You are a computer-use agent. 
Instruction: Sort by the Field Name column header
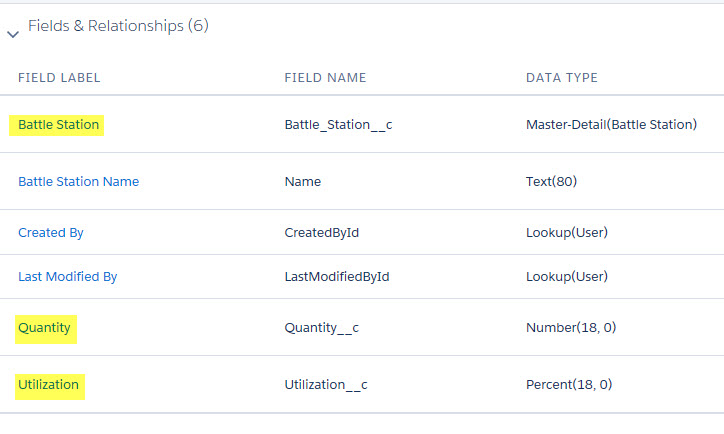[x=325, y=77]
